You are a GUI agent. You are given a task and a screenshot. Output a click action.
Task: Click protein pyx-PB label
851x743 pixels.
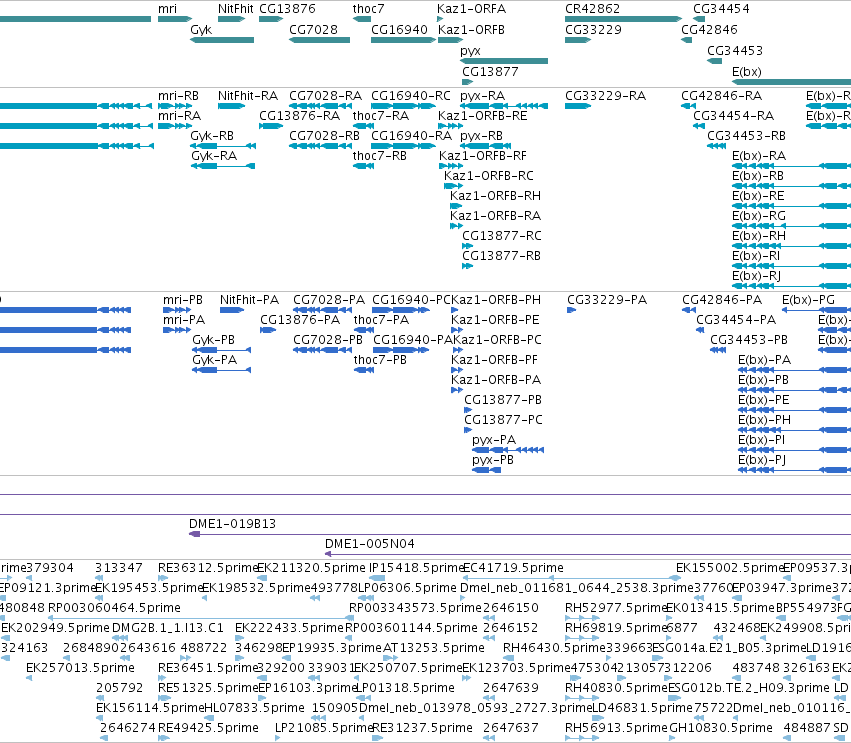pyautogui.click(x=493, y=460)
